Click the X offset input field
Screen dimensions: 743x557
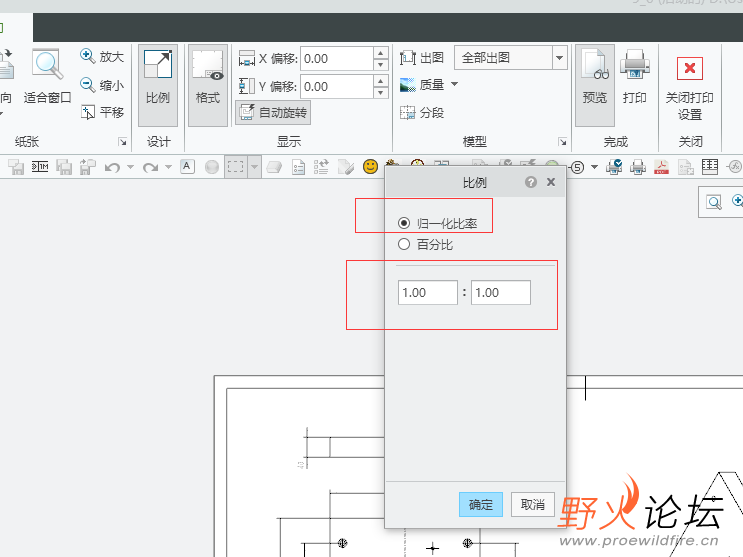point(337,59)
